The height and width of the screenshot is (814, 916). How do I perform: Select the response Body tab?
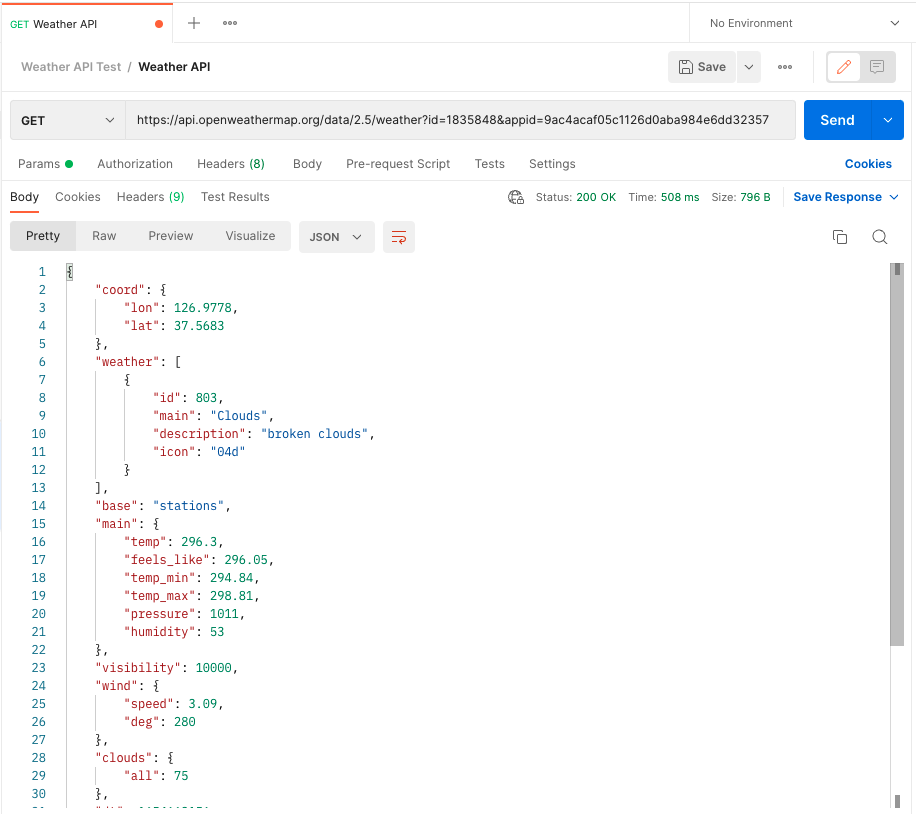(25, 197)
